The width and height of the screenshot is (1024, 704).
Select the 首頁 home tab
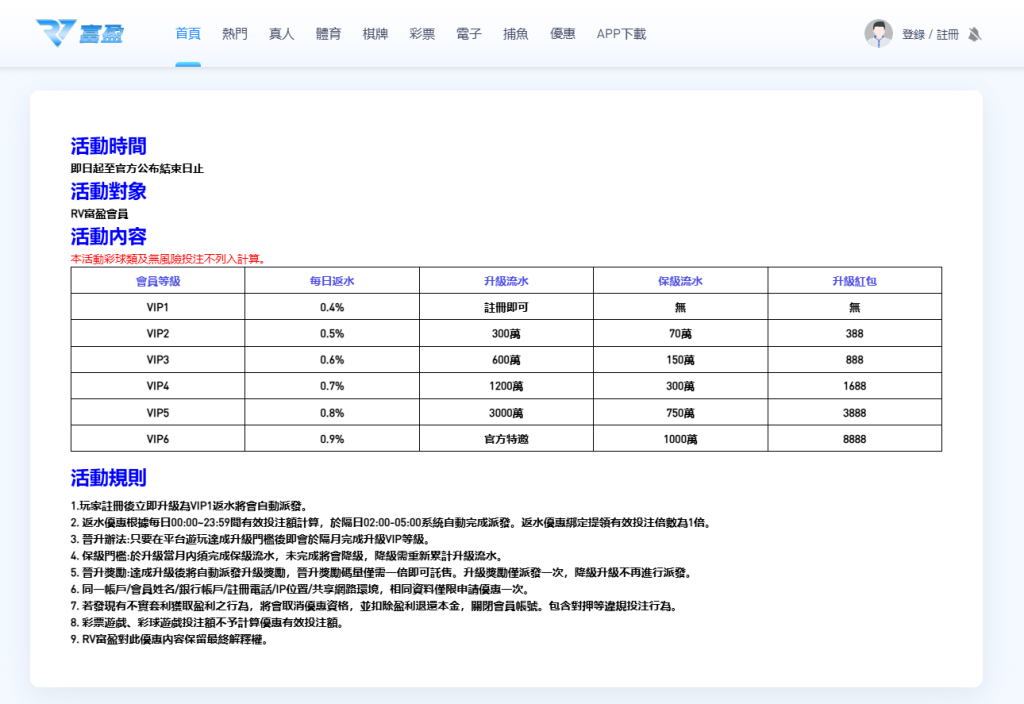point(186,32)
